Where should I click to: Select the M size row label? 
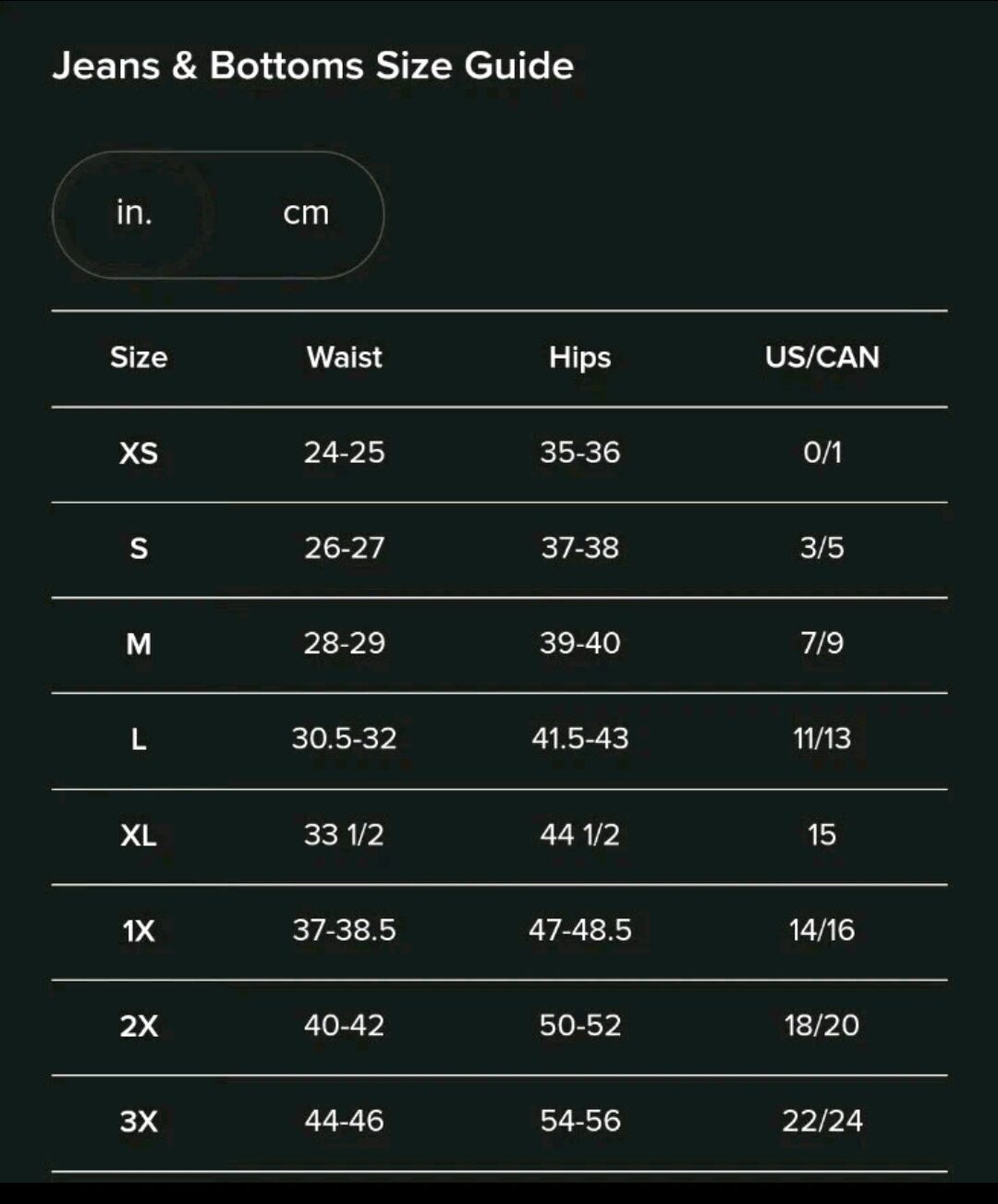click(139, 644)
